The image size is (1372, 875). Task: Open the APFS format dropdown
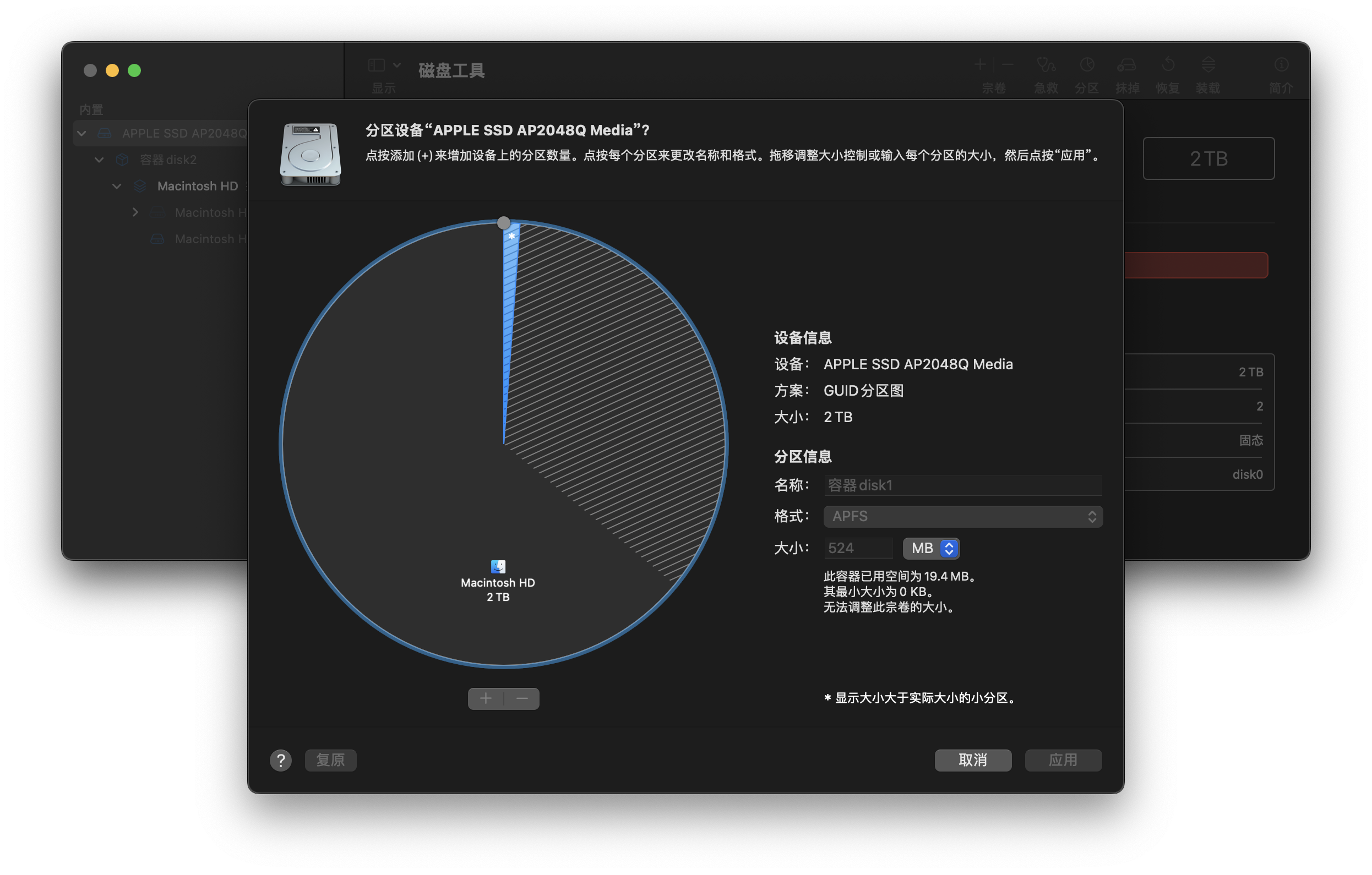pyautogui.click(x=963, y=516)
